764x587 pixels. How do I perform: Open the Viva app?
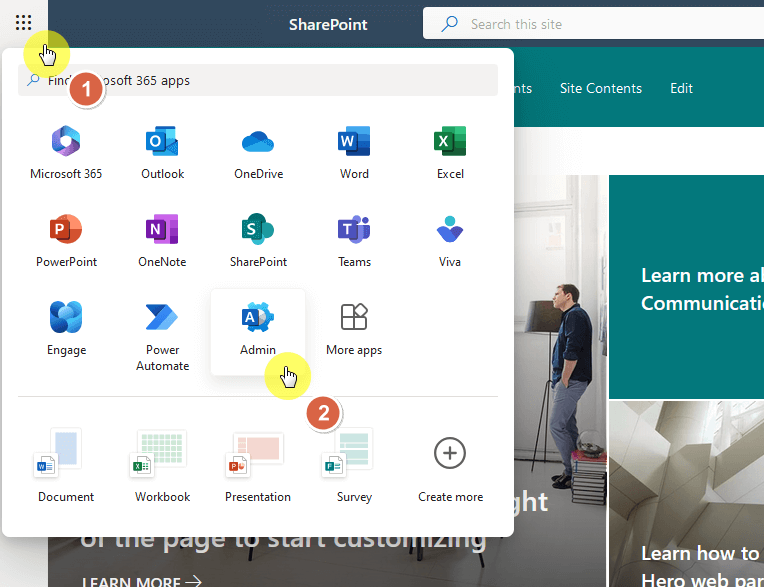click(450, 241)
